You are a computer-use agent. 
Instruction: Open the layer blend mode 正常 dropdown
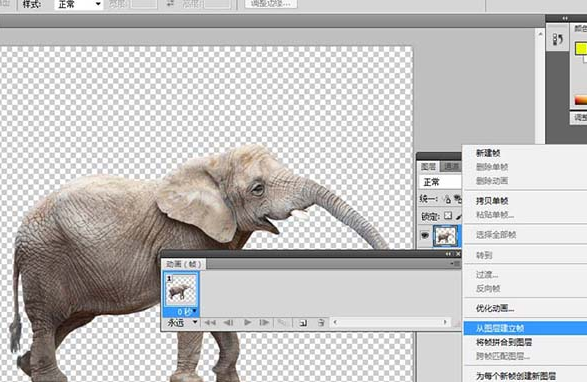pyautogui.click(x=440, y=182)
